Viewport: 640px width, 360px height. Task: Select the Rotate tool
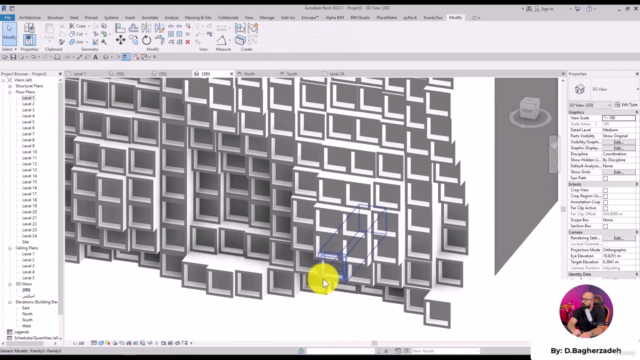[x=147, y=40]
